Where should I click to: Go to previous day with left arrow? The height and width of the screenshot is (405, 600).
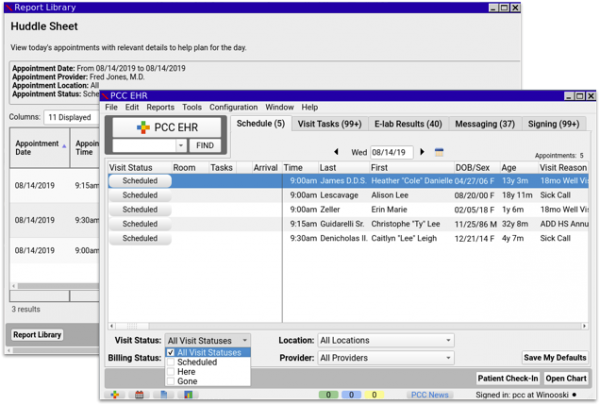(336, 152)
